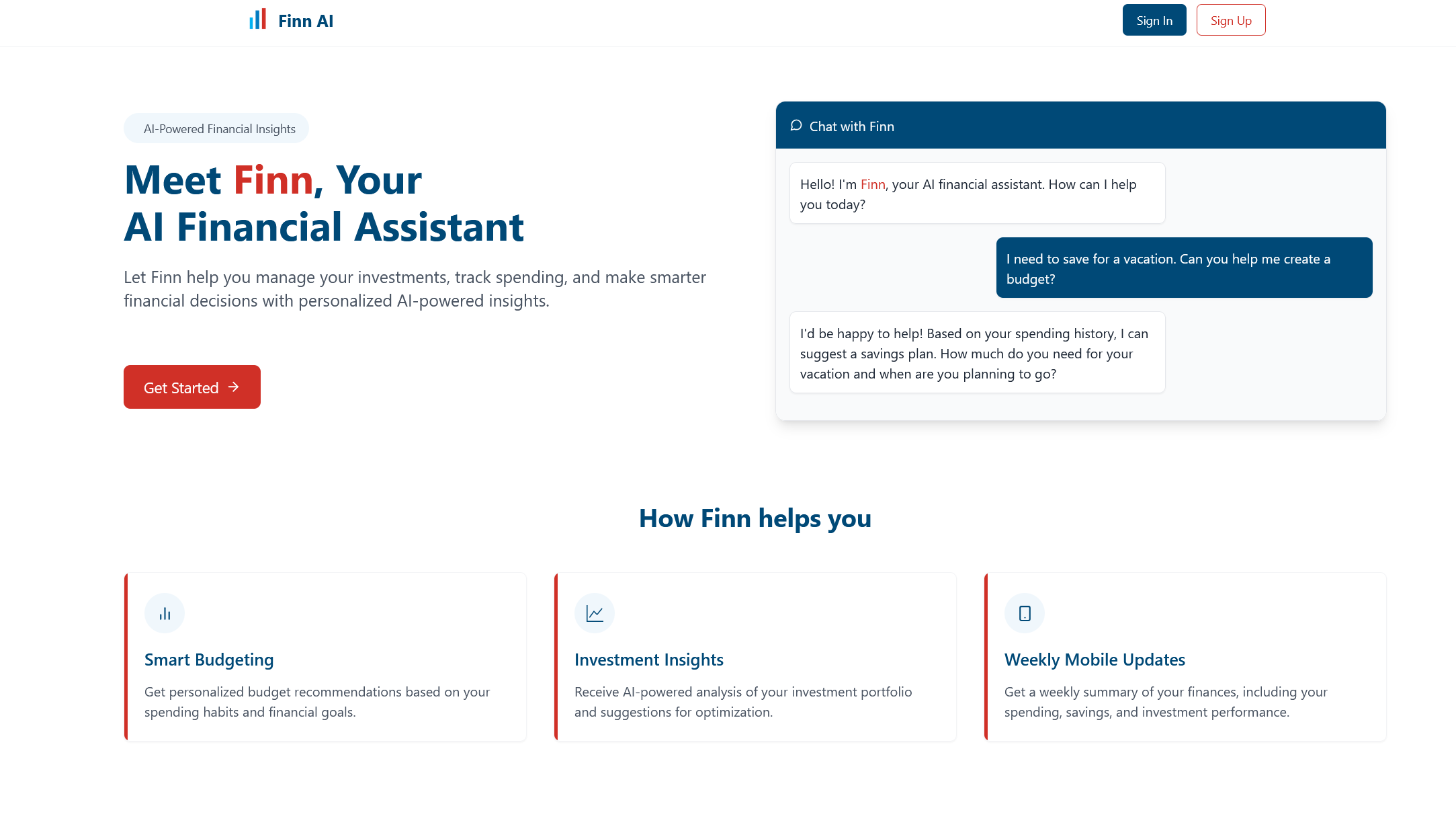
Task: Click the Smart Budgeting bar chart icon
Action: (165, 613)
